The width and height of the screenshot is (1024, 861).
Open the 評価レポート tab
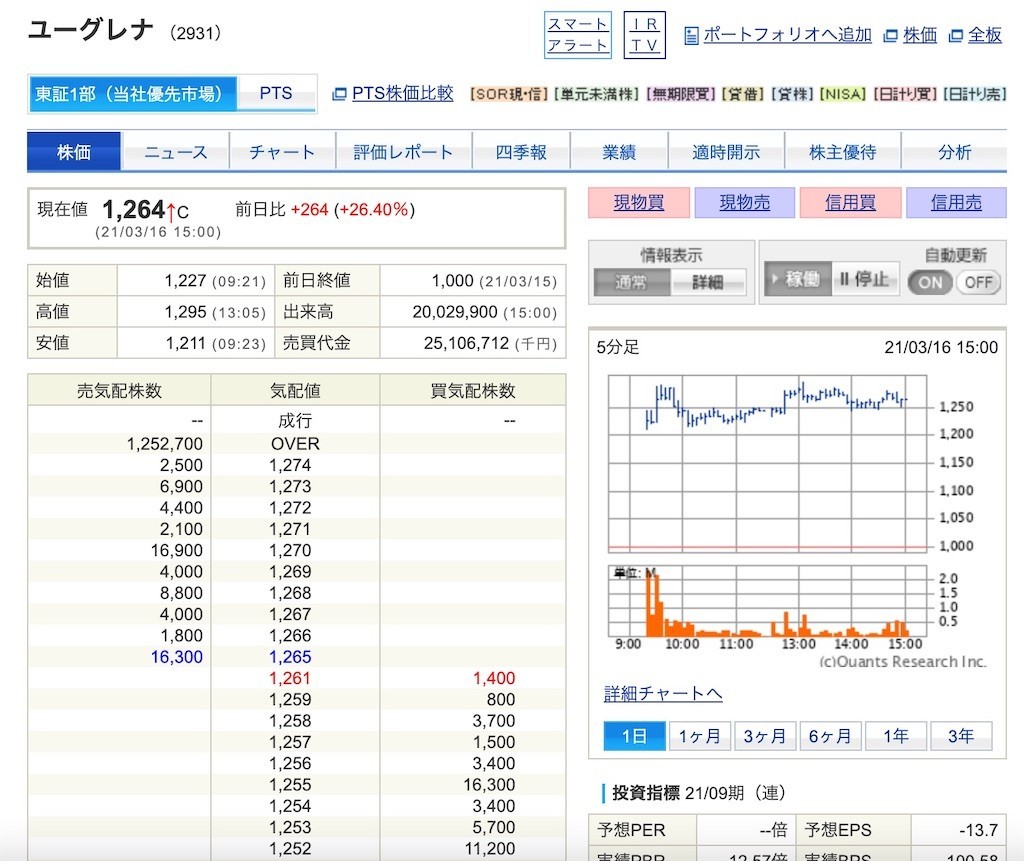[404, 152]
